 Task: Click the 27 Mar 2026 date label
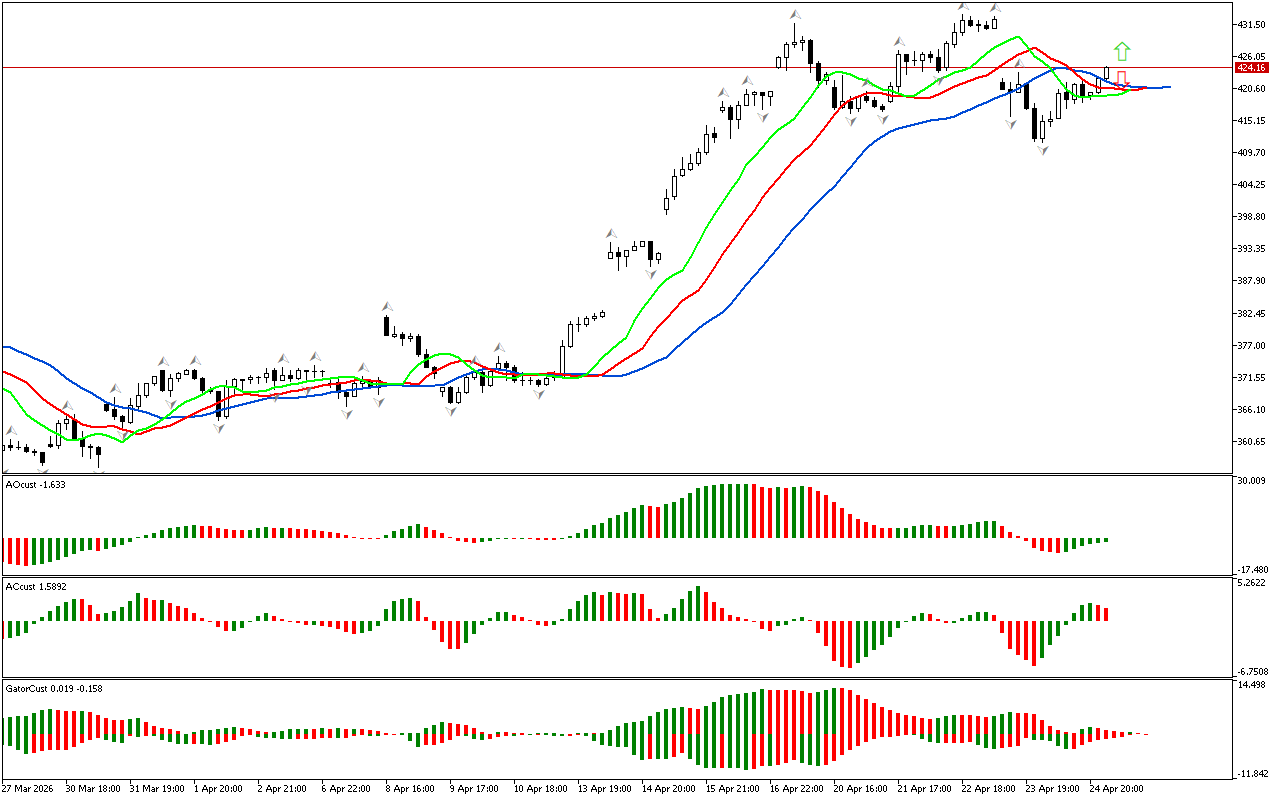point(32,788)
